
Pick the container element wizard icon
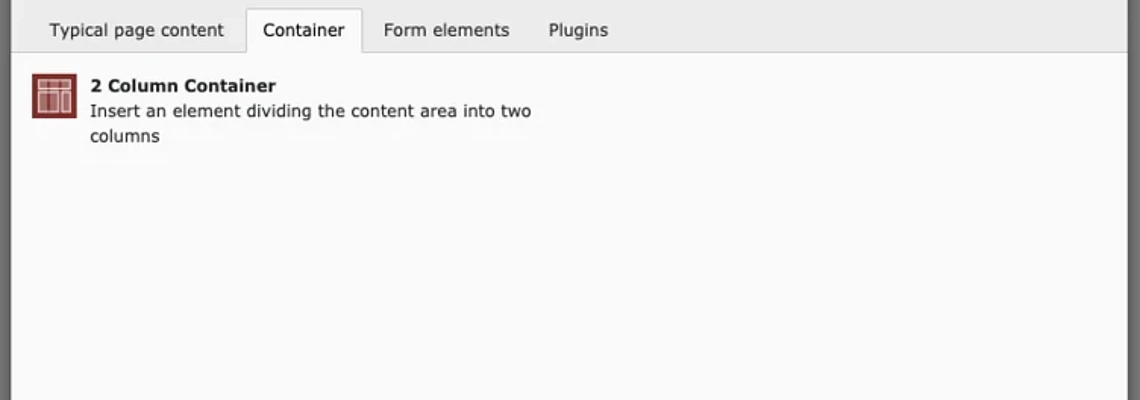(54, 96)
